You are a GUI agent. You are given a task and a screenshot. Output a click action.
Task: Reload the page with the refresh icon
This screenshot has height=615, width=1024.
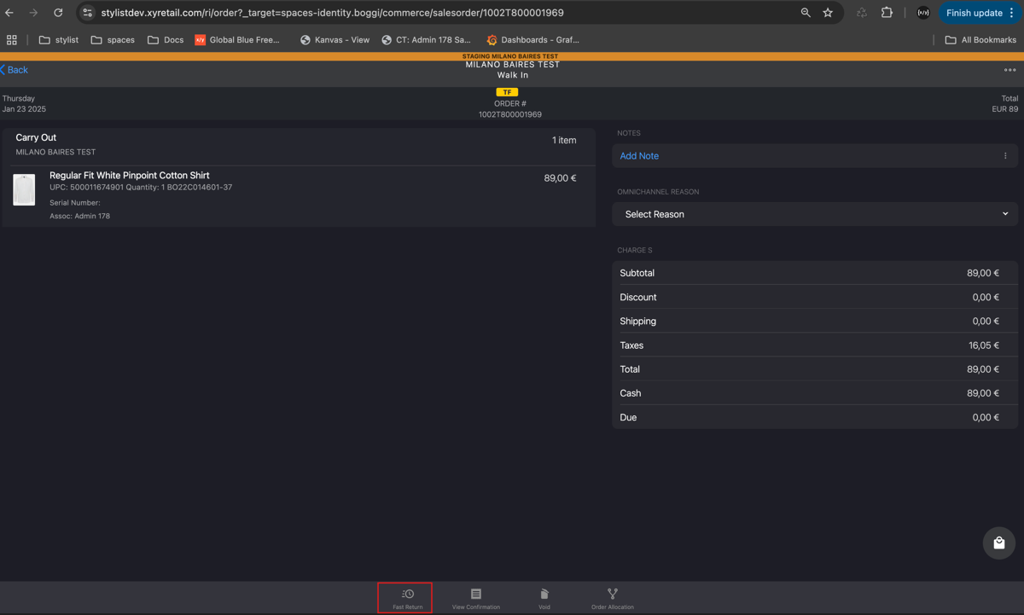58,12
